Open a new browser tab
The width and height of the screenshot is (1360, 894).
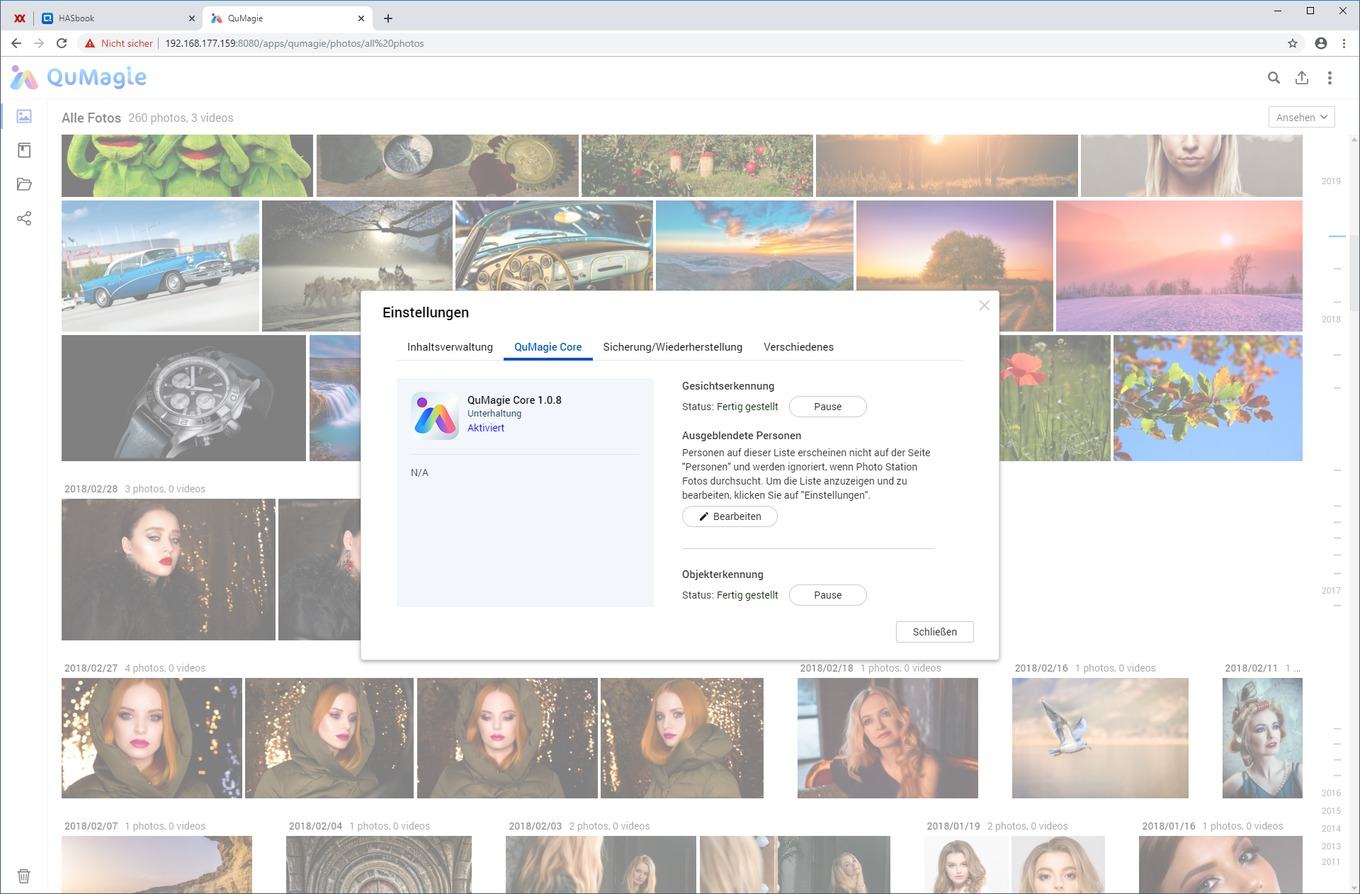coord(388,18)
